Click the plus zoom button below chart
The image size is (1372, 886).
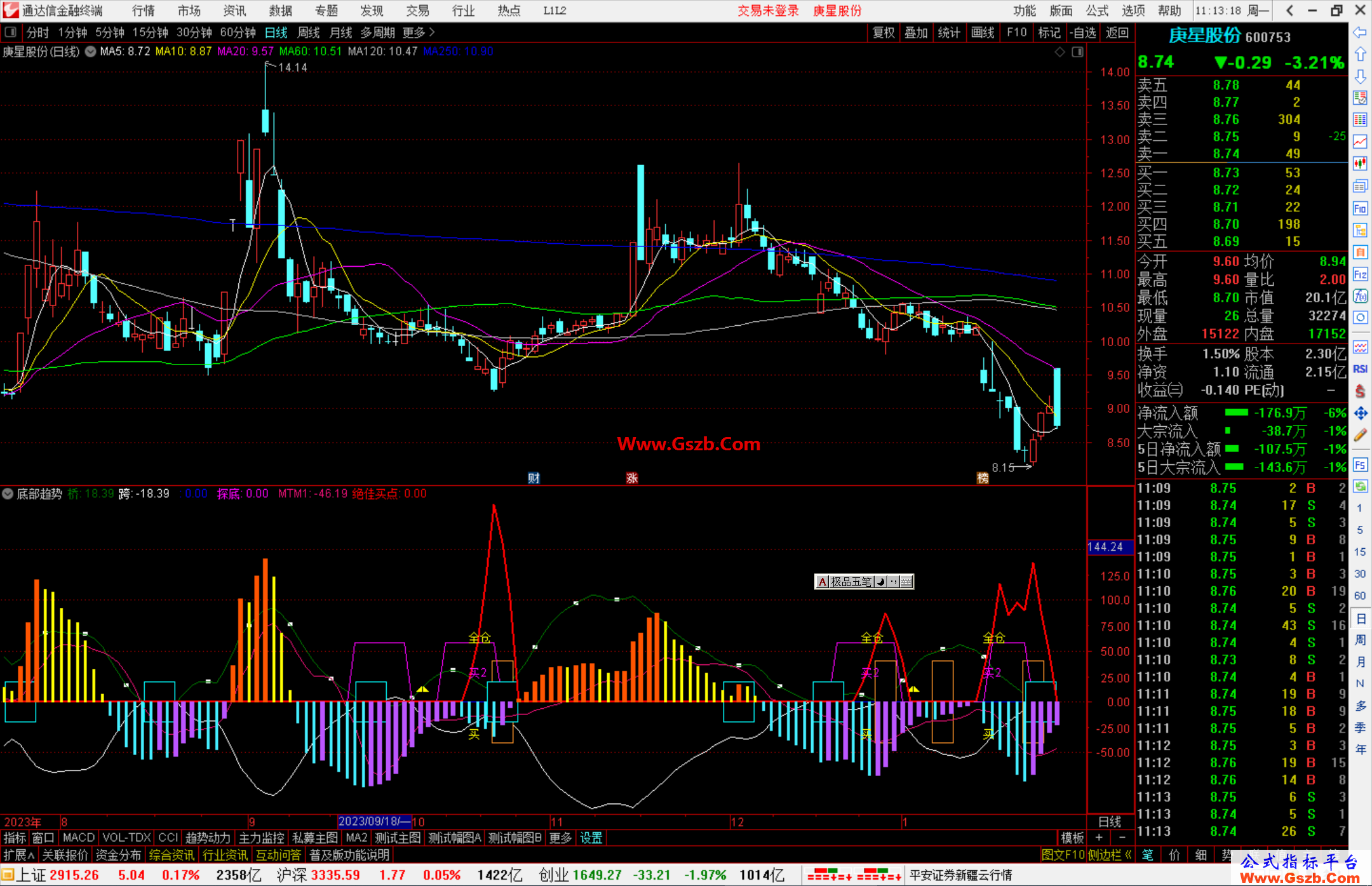tap(1100, 838)
